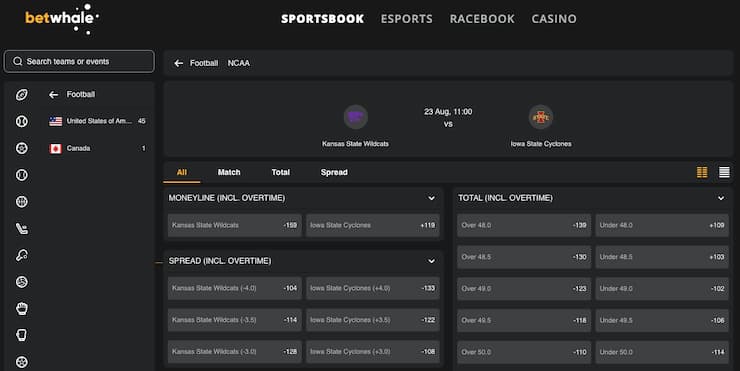
Task: Select the All markets tab
Action: (182, 172)
